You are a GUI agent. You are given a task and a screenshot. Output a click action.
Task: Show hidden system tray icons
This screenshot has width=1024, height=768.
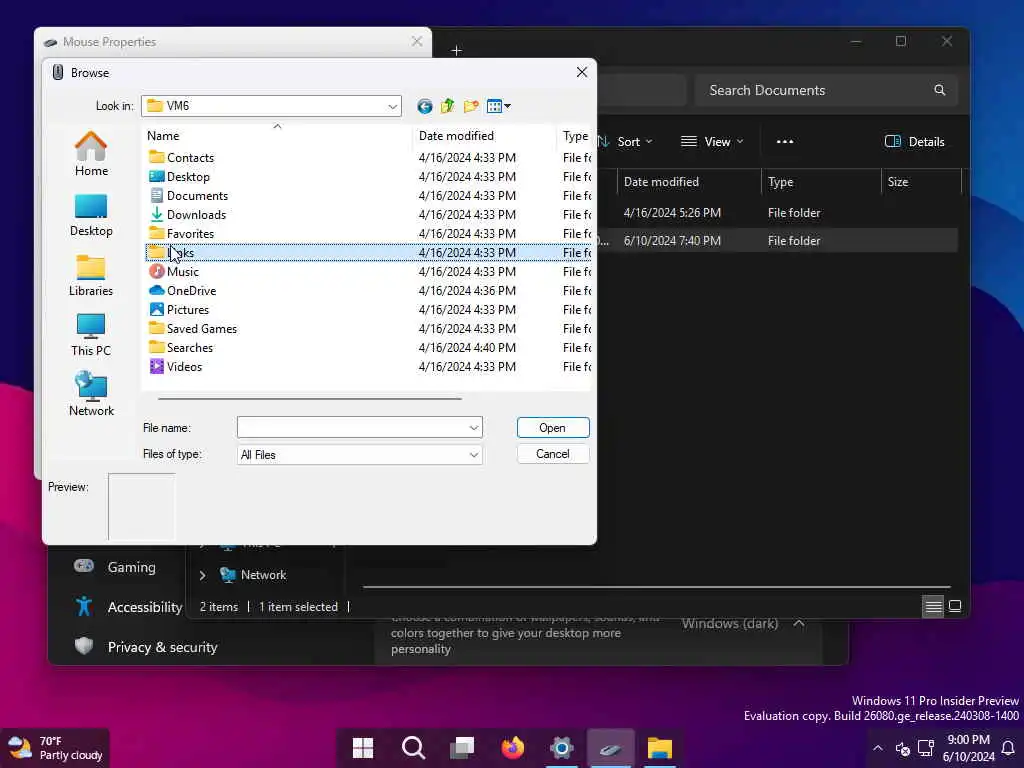coord(878,748)
